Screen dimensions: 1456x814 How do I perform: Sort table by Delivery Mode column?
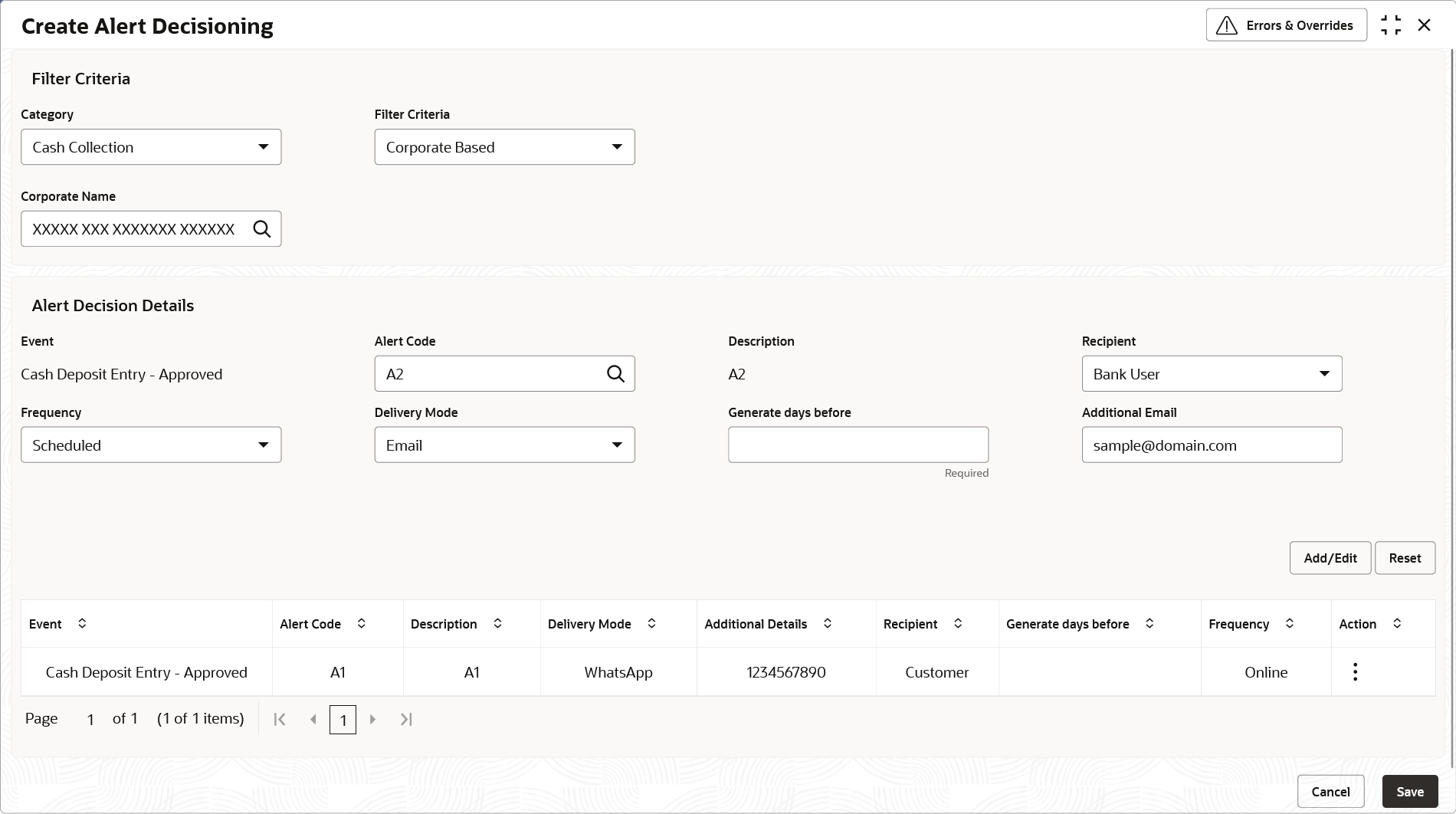click(651, 623)
